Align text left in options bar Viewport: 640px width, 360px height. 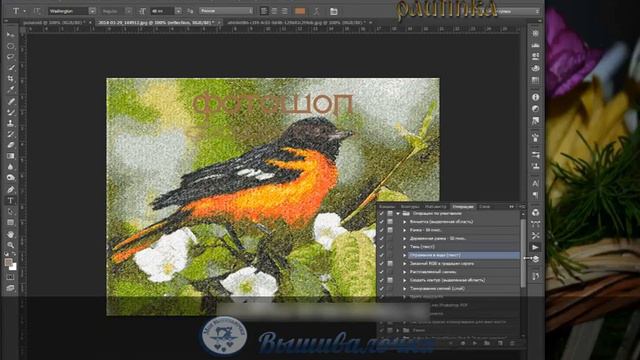point(264,11)
